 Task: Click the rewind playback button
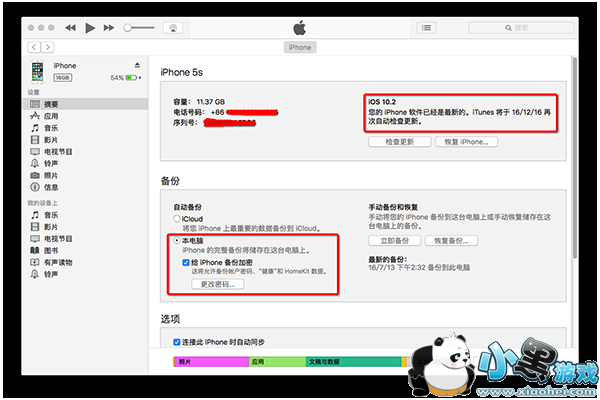[x=70, y=28]
